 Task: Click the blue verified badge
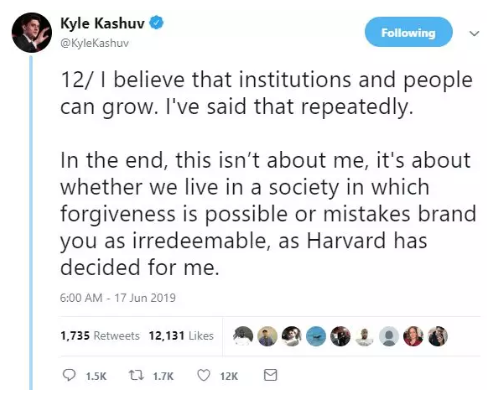click(157, 23)
